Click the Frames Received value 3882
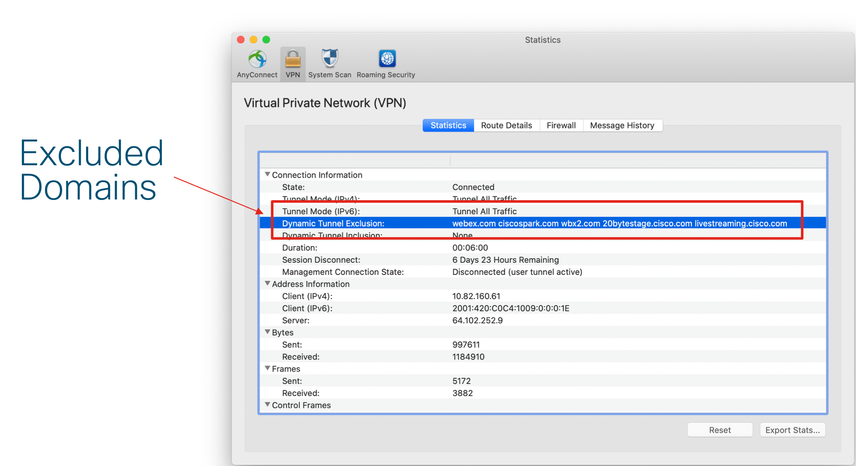 tap(462, 393)
